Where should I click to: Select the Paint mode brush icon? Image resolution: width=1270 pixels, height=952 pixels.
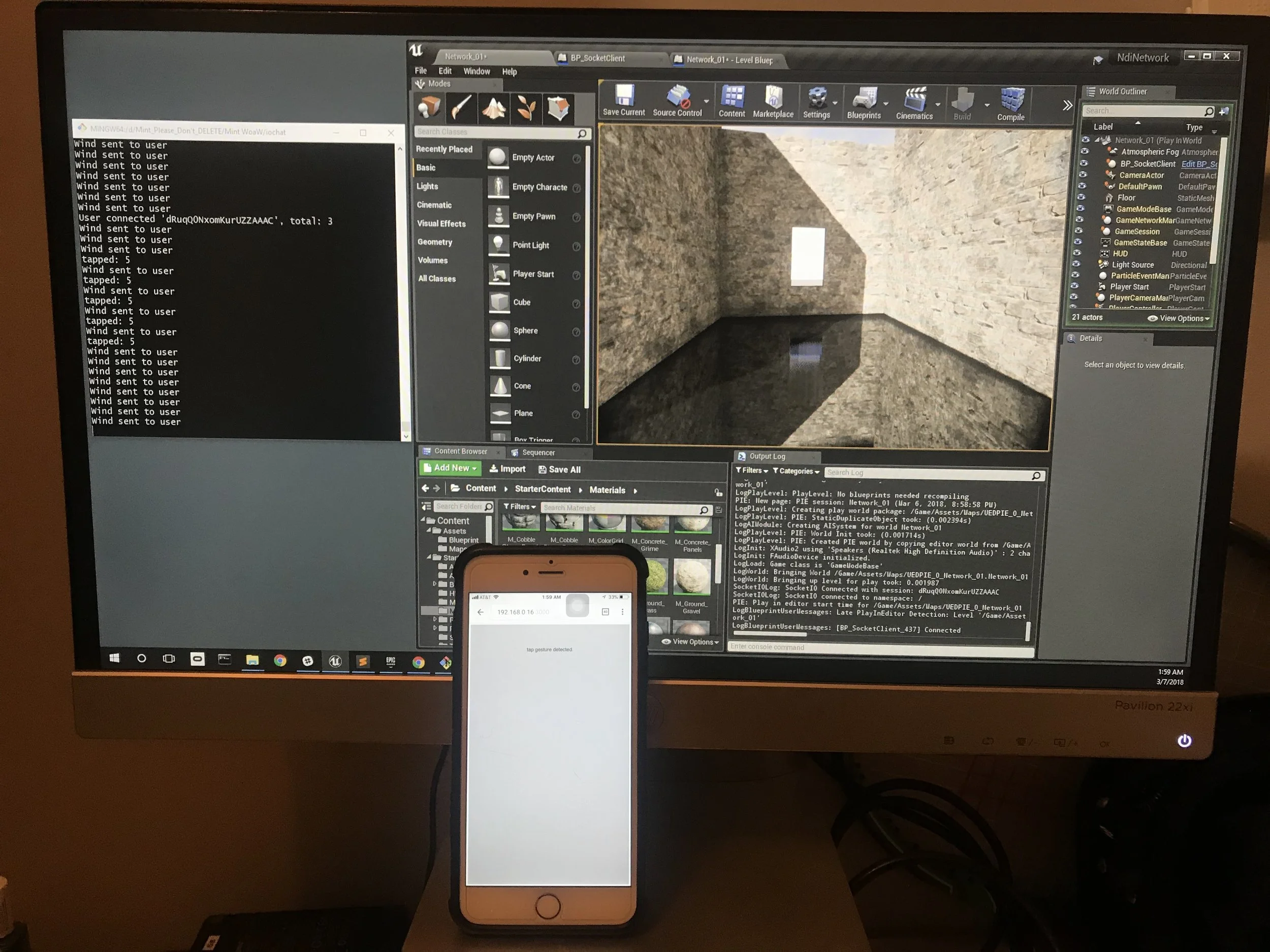(461, 107)
